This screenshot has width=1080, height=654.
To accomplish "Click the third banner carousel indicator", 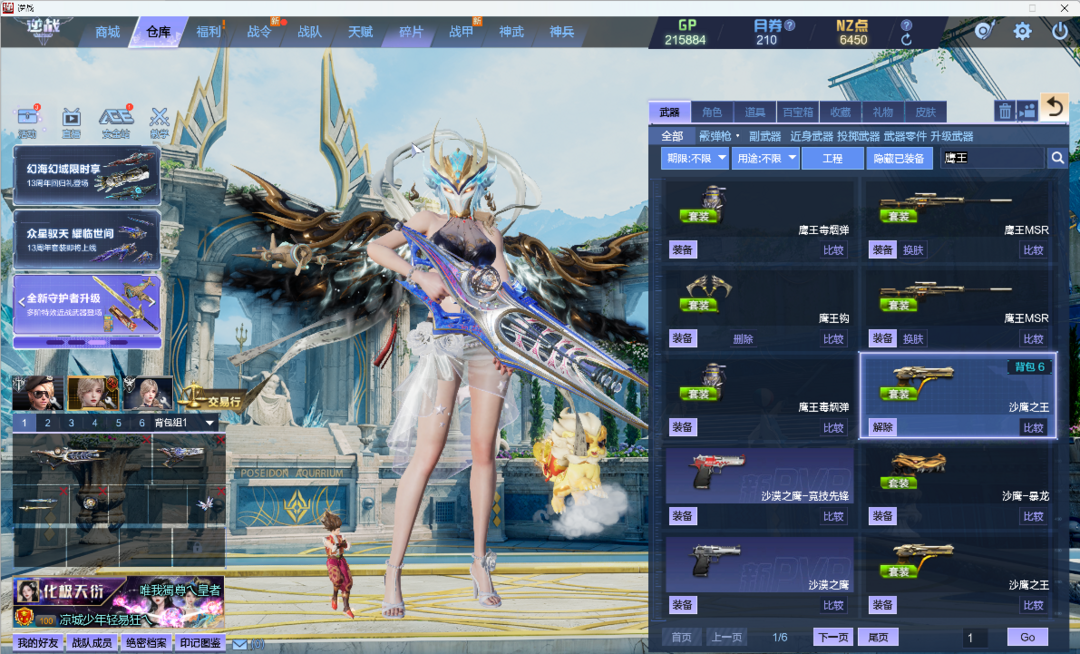I will pyautogui.click(x=97, y=342).
